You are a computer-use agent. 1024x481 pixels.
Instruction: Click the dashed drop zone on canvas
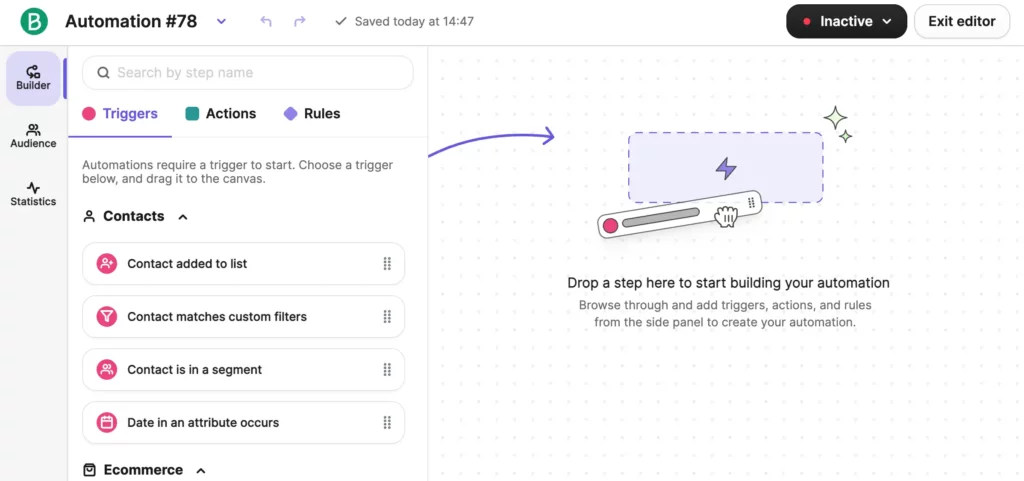(x=725, y=167)
